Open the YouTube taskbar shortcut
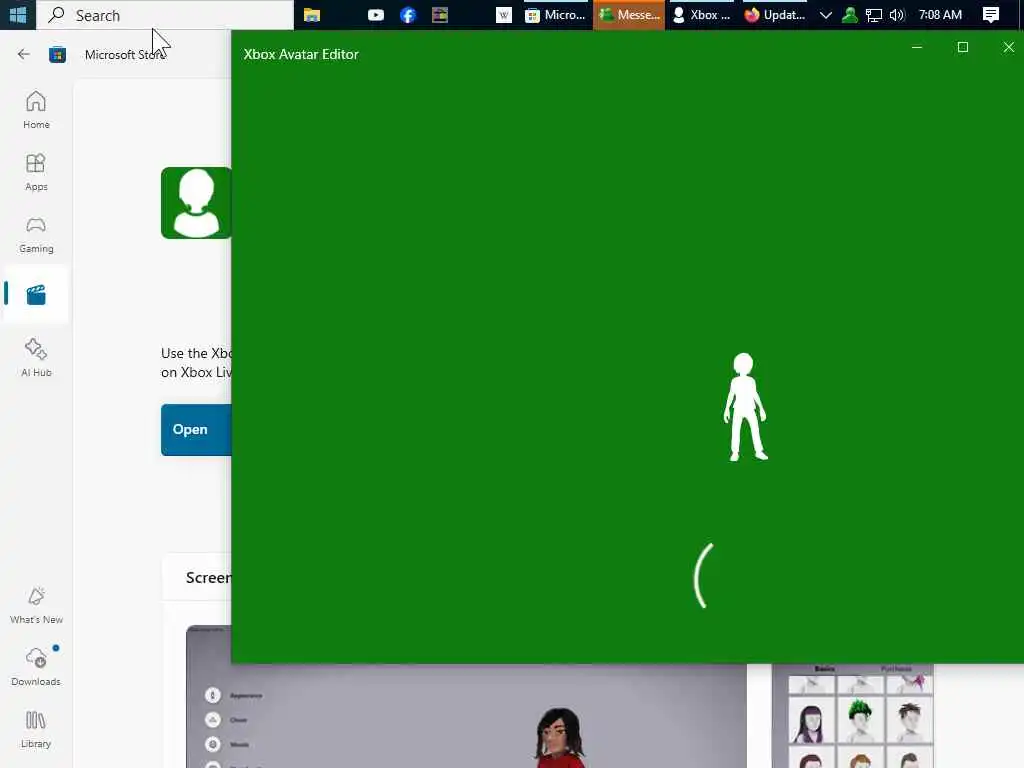 point(376,14)
